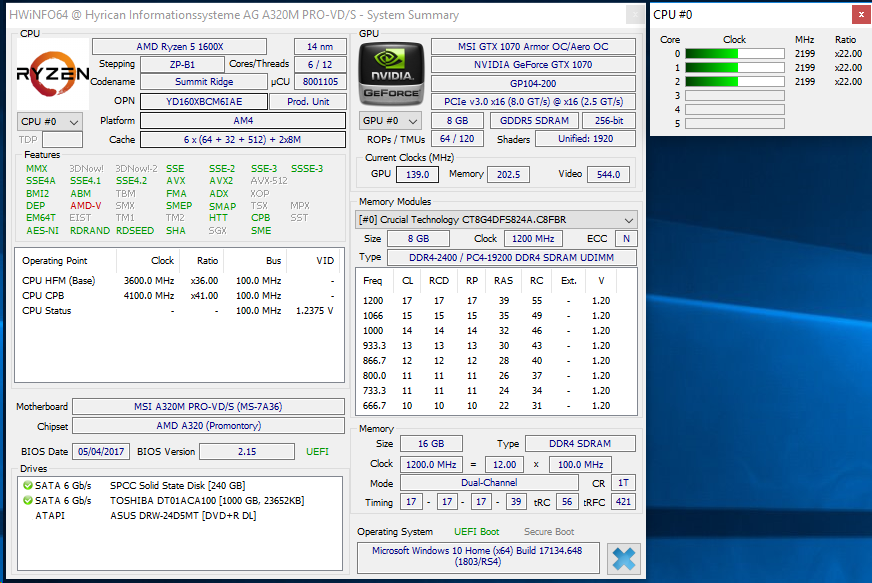Click the CPU HFM (Base) operating point row
The image size is (872, 583).
pyautogui.click(x=178, y=280)
